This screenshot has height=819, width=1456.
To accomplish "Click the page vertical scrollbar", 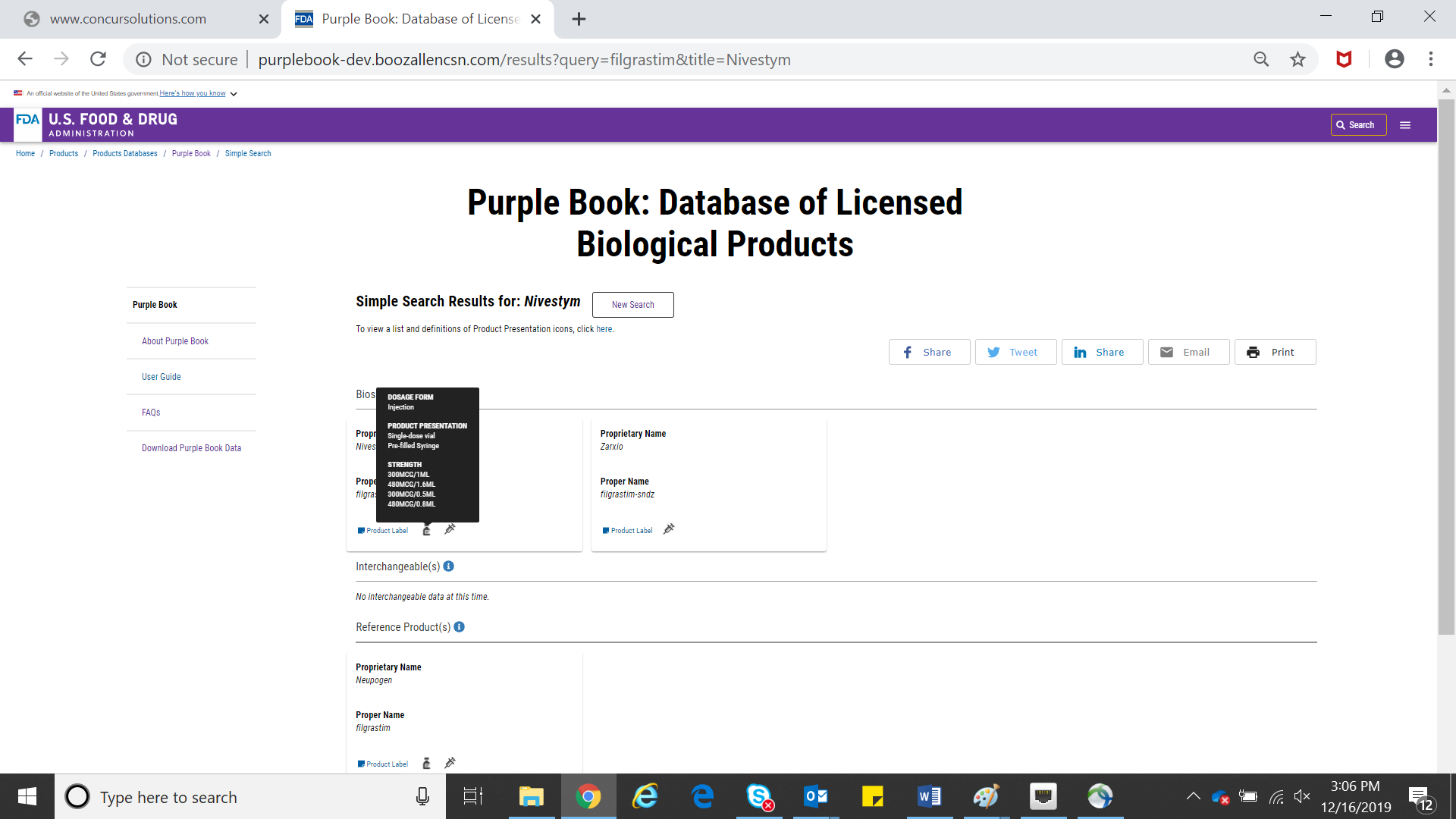I will [1446, 364].
